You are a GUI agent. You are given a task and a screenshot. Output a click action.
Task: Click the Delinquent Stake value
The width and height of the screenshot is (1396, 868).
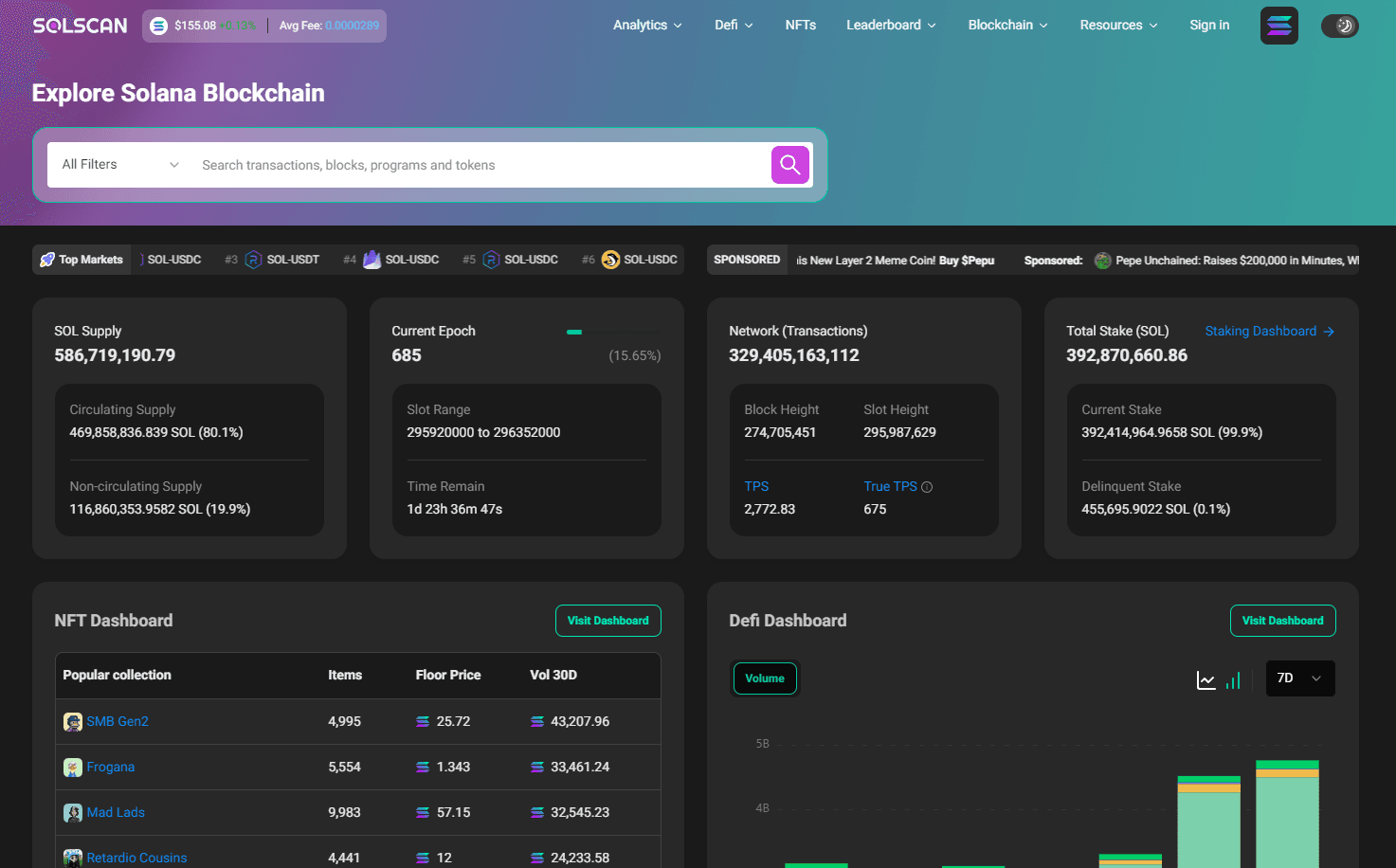tap(1155, 509)
